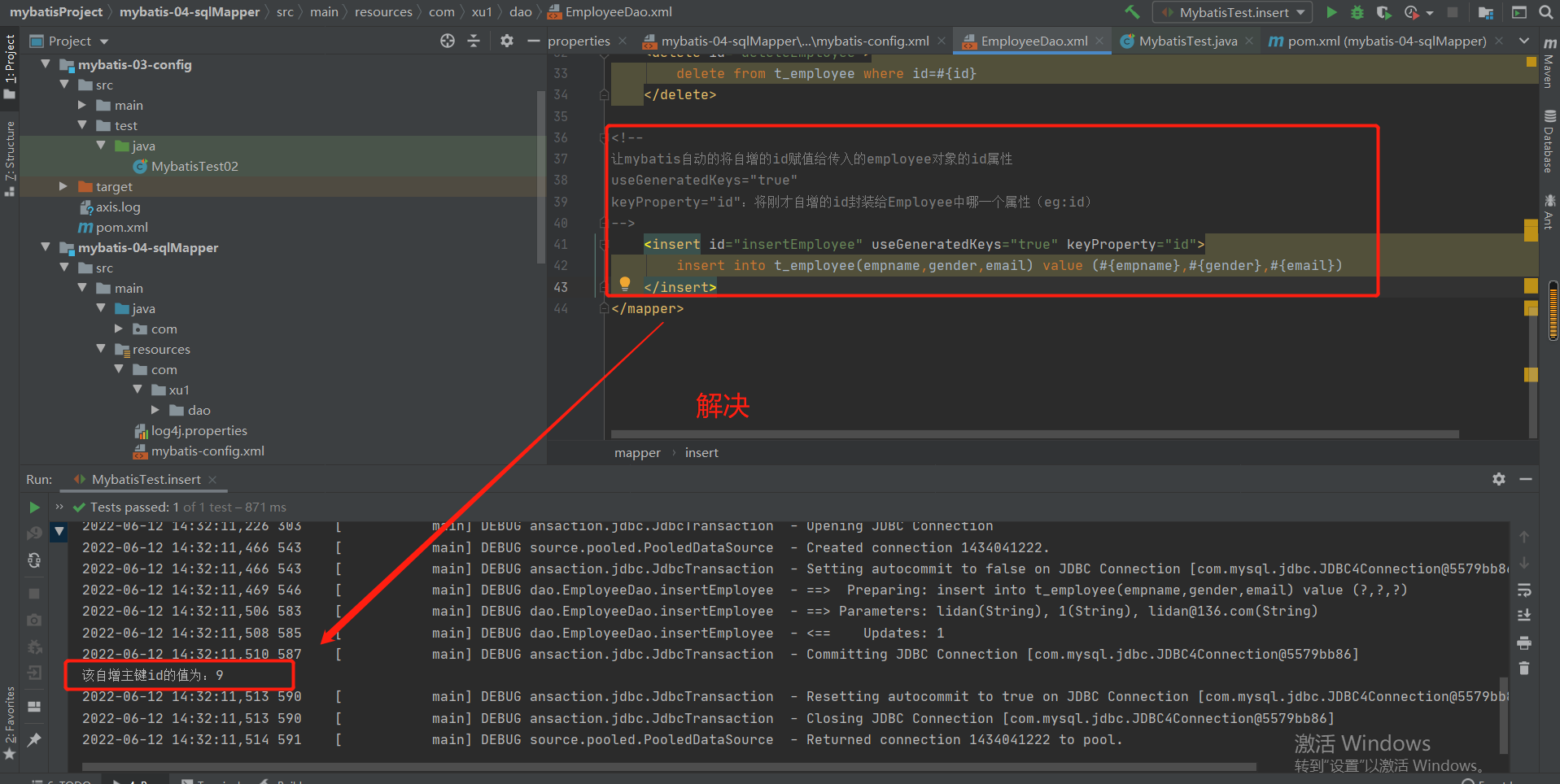The height and width of the screenshot is (784, 1560).
Task: Collapse the mybatis-04-sqlMapper module node
Action: (x=46, y=247)
